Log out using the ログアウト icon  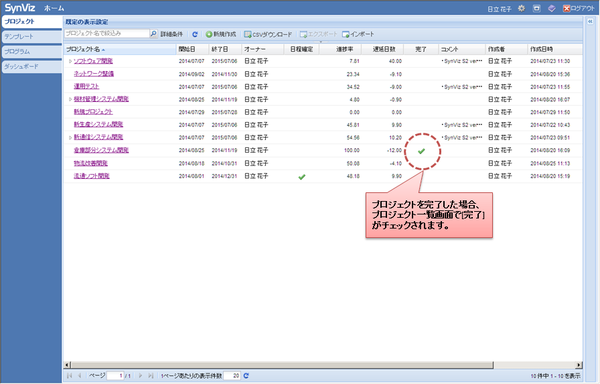tap(579, 8)
